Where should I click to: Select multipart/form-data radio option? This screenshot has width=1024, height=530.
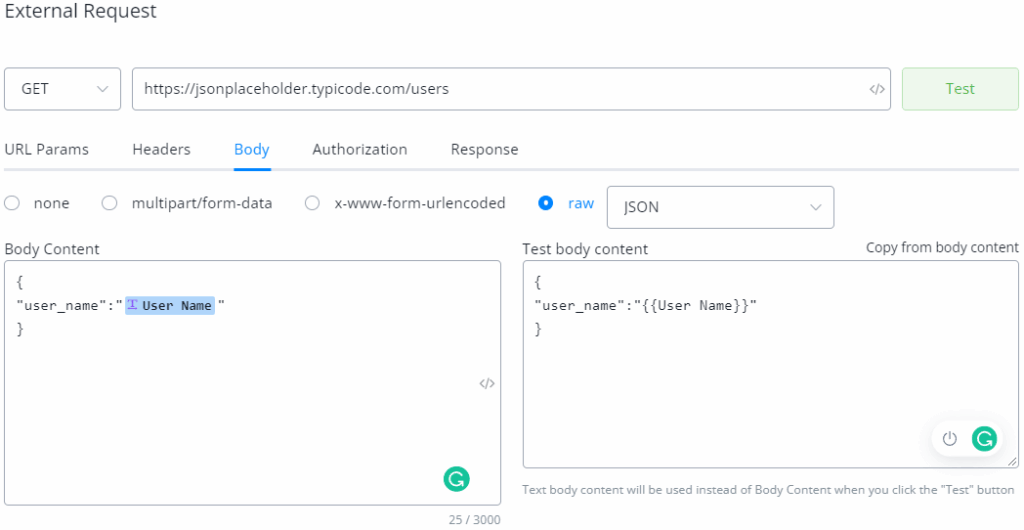point(110,203)
